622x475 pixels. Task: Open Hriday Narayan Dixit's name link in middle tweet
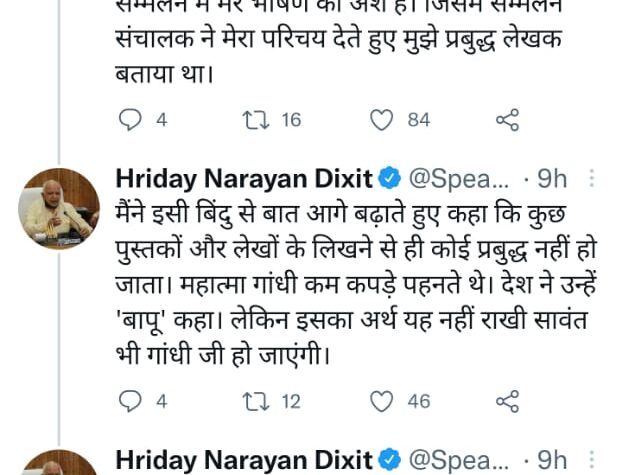244,179
